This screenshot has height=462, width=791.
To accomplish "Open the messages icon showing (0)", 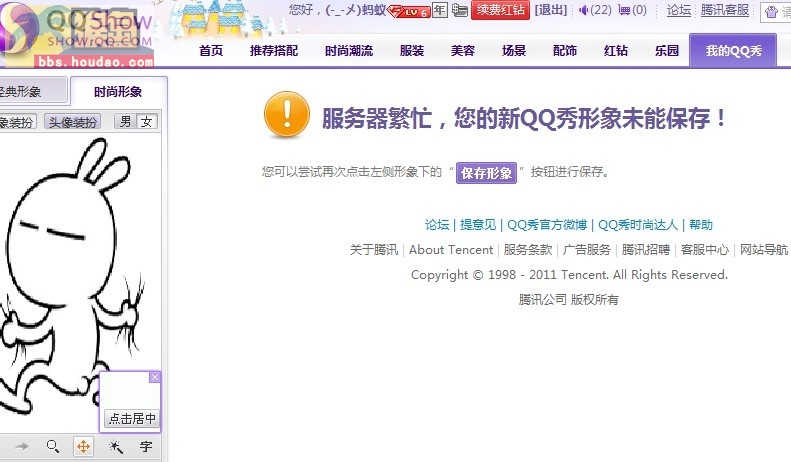I will 632,10.
